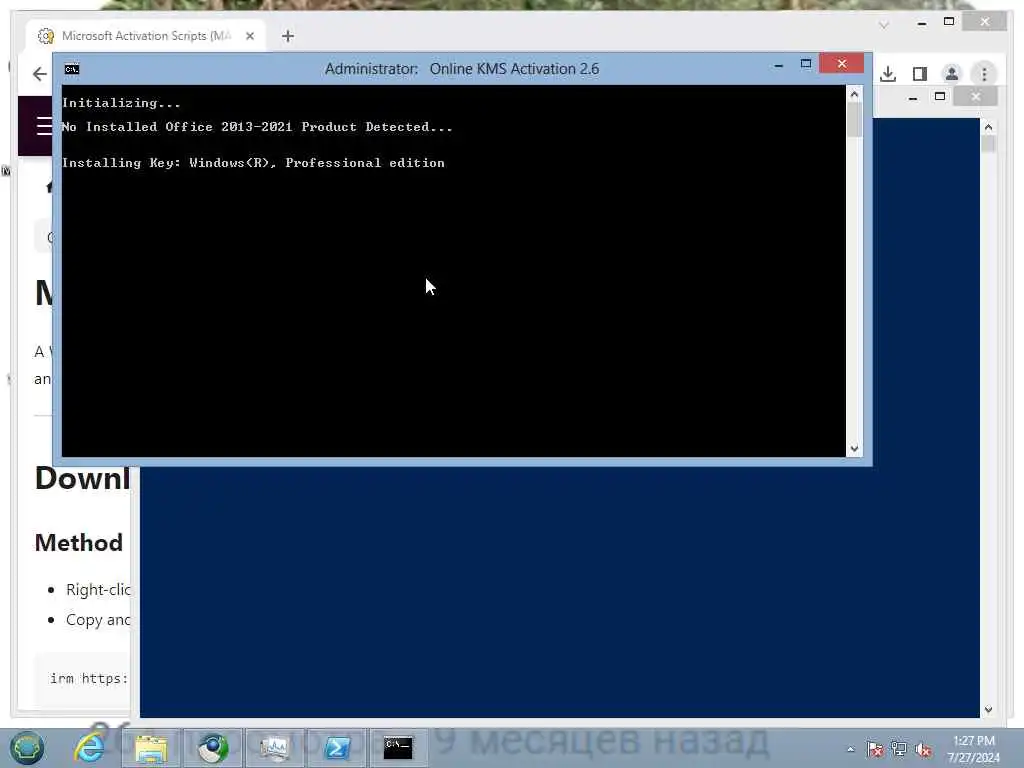Show hidden system tray icons
The height and width of the screenshot is (768, 1024).
click(850, 750)
